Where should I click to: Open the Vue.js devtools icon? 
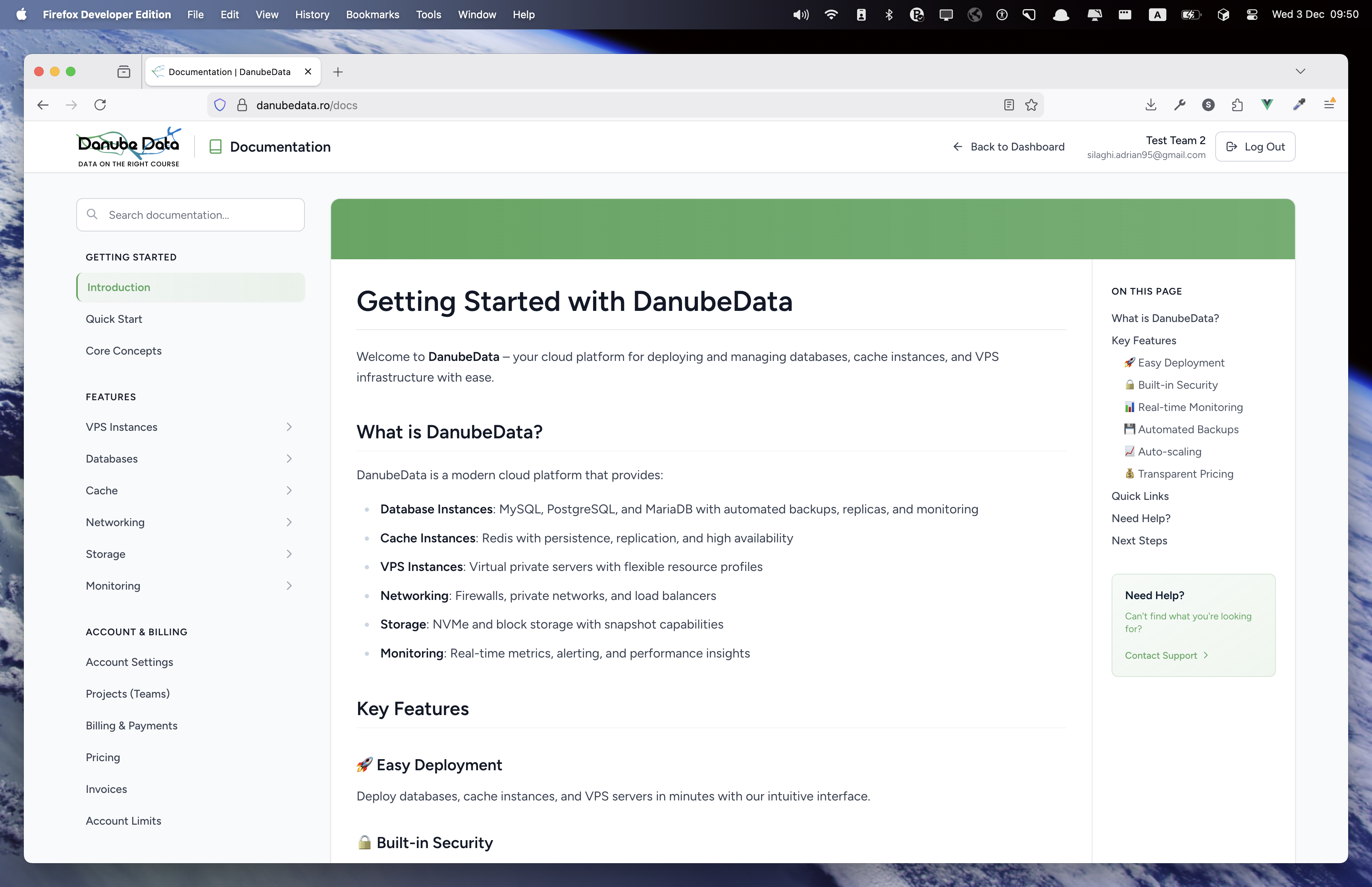point(1266,105)
